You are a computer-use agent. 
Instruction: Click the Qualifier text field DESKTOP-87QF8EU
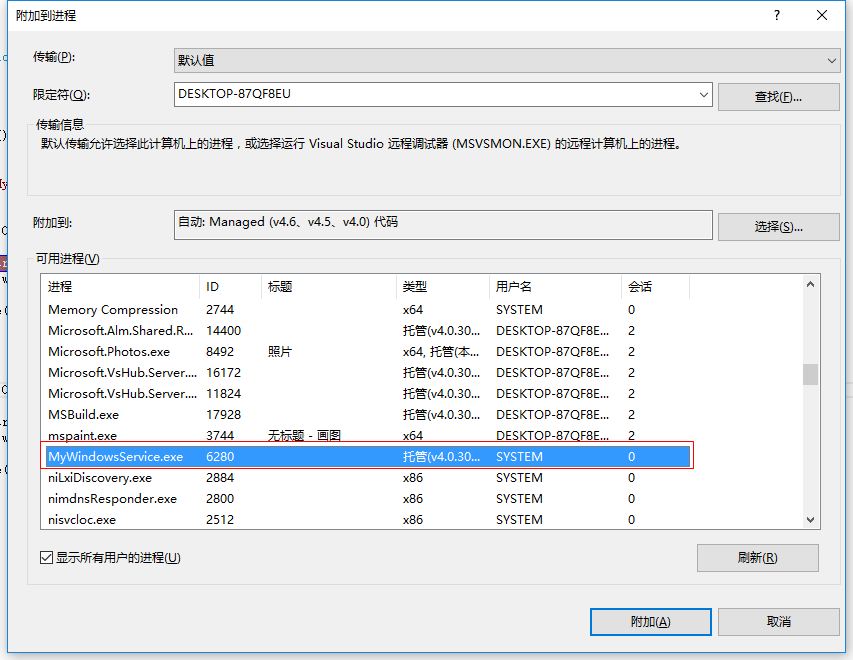coord(435,95)
